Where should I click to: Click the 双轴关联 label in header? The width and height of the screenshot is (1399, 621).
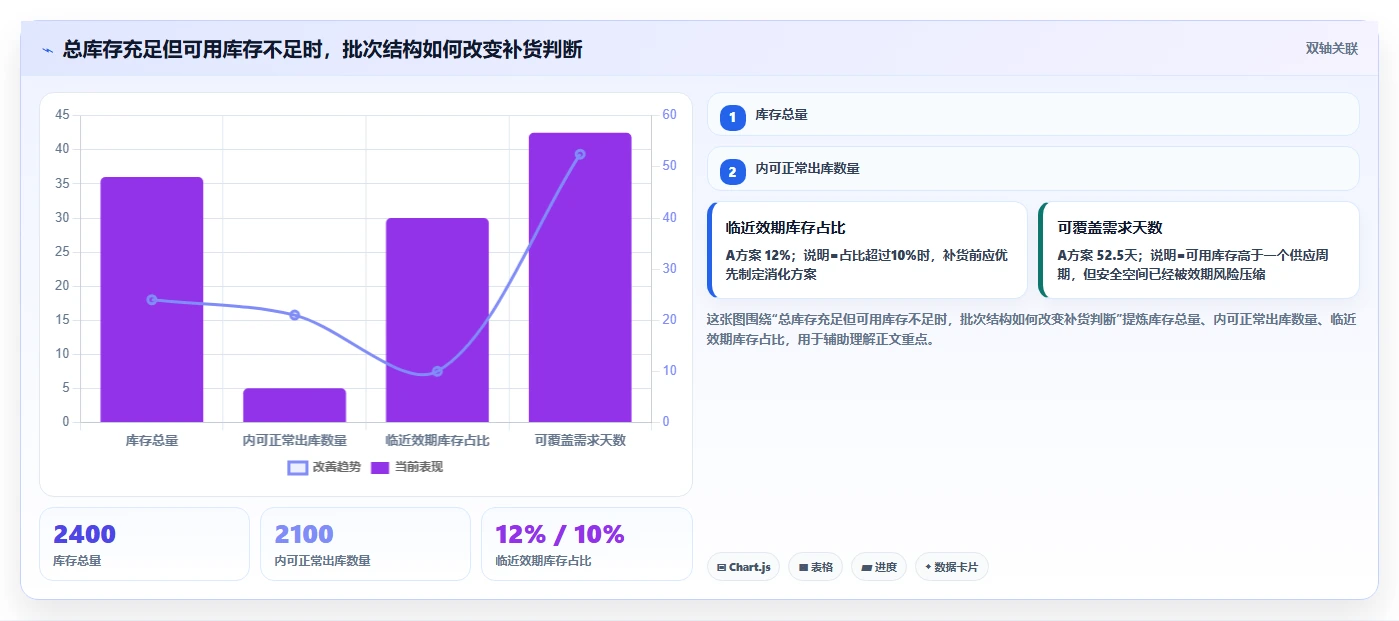[x=1331, y=48]
